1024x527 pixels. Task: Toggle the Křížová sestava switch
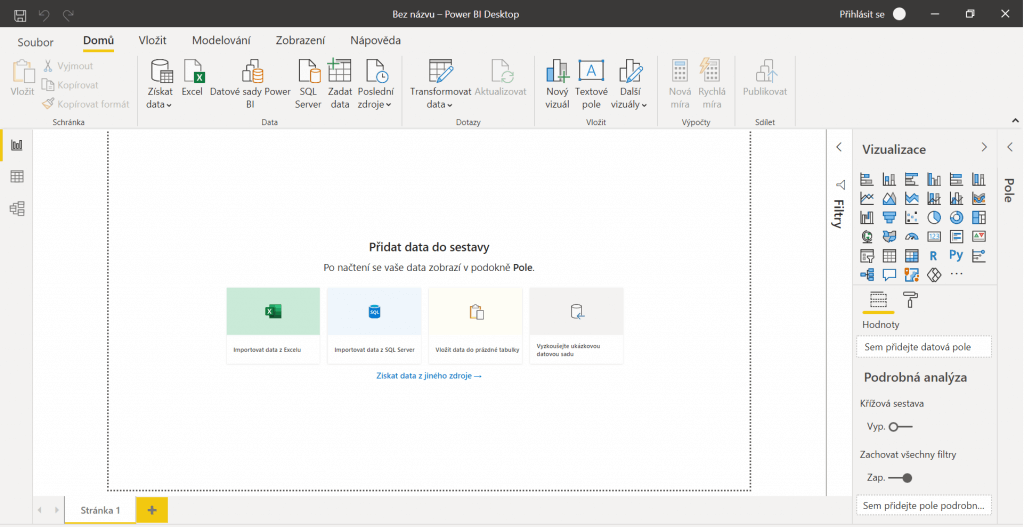point(900,426)
